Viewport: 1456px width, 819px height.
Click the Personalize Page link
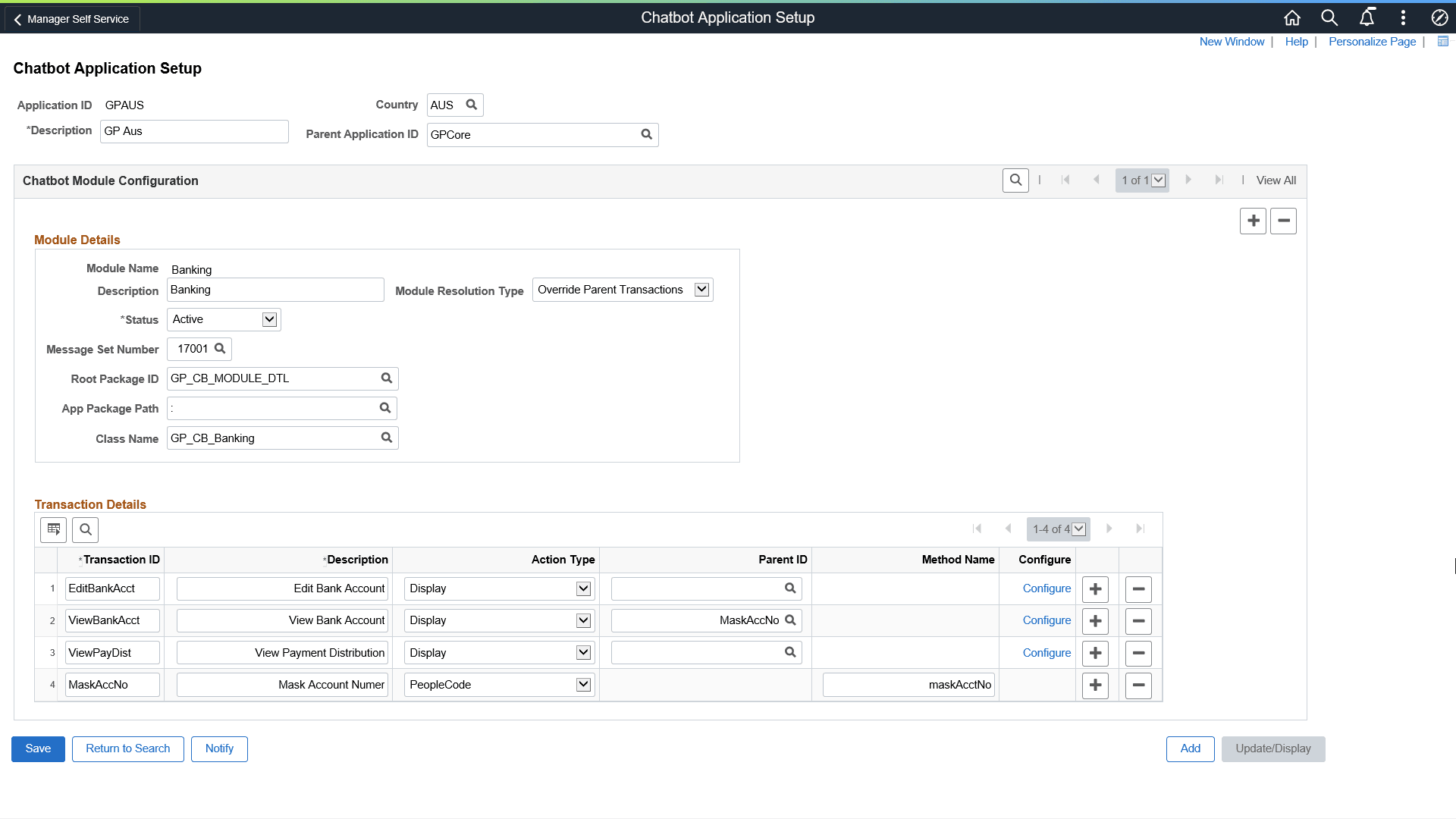1372,42
